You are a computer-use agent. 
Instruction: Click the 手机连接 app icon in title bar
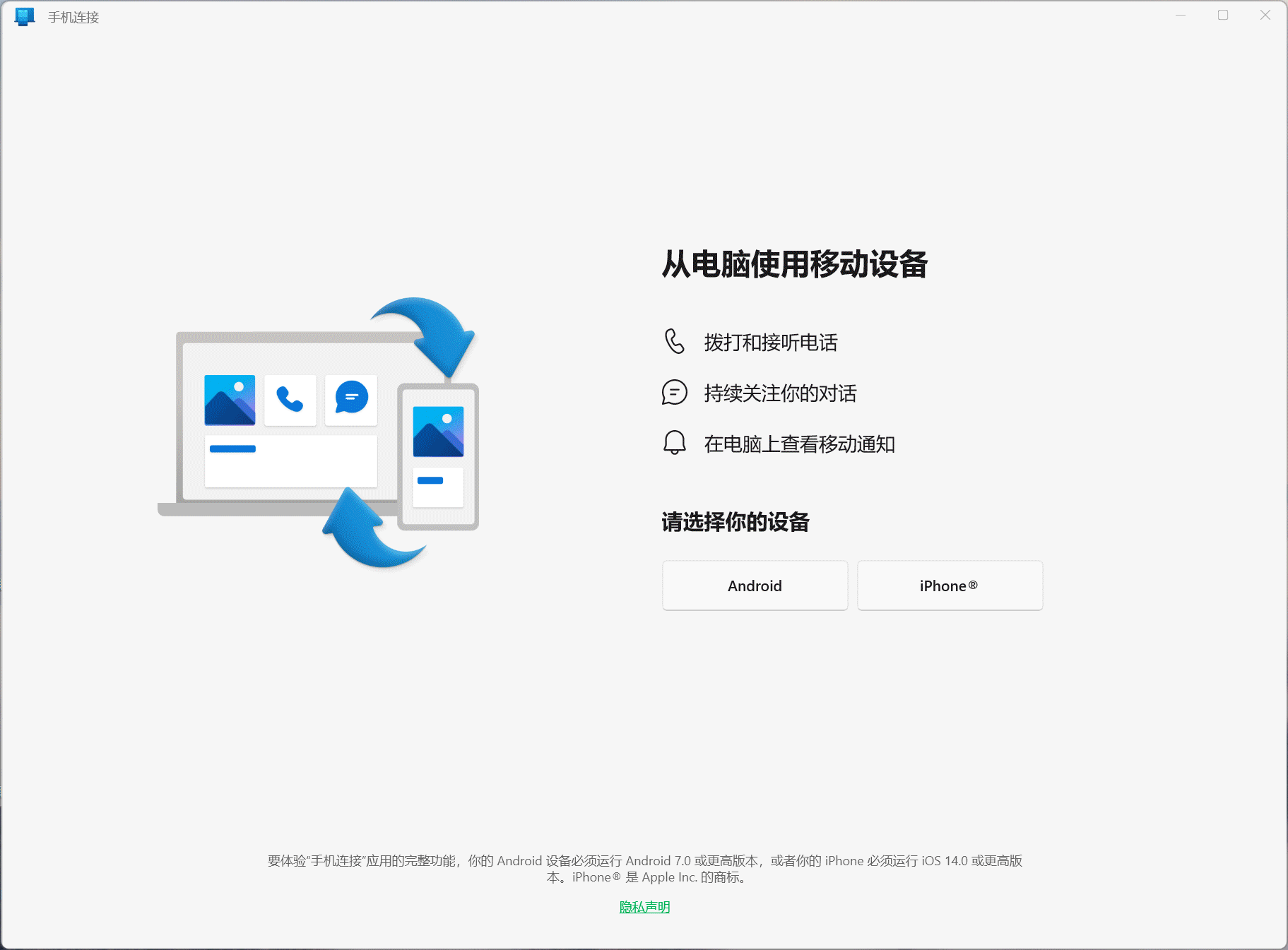pos(25,16)
